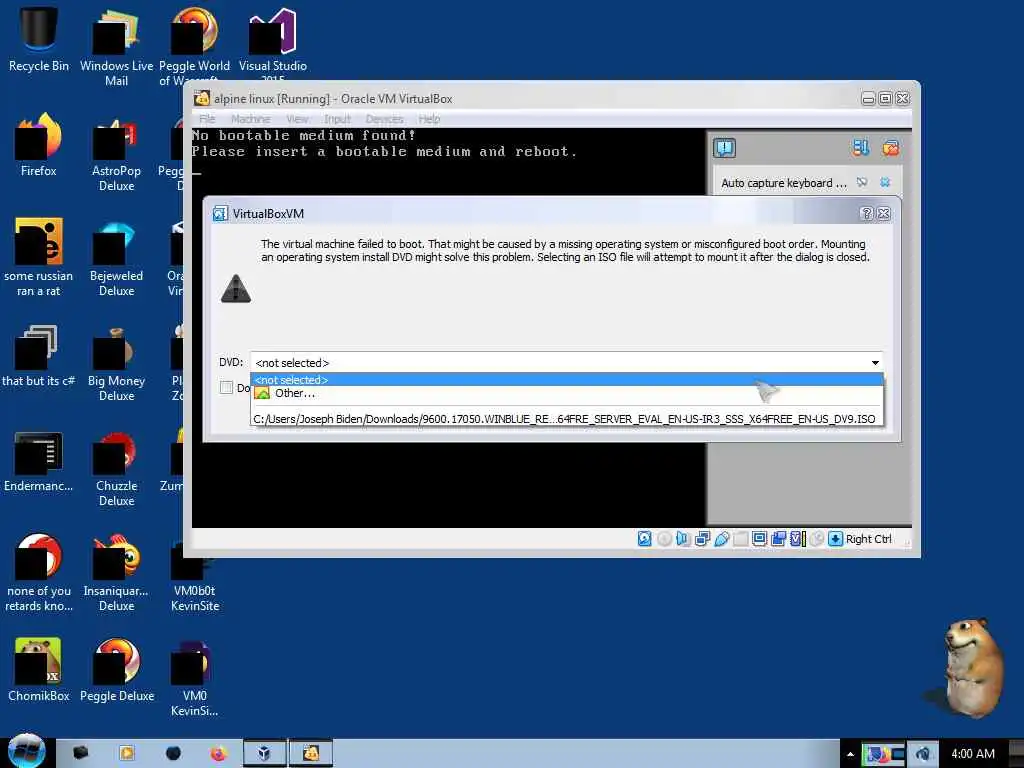Select the highlighted <not selected> list option
The width and height of the screenshot is (1024, 768).
(566, 379)
